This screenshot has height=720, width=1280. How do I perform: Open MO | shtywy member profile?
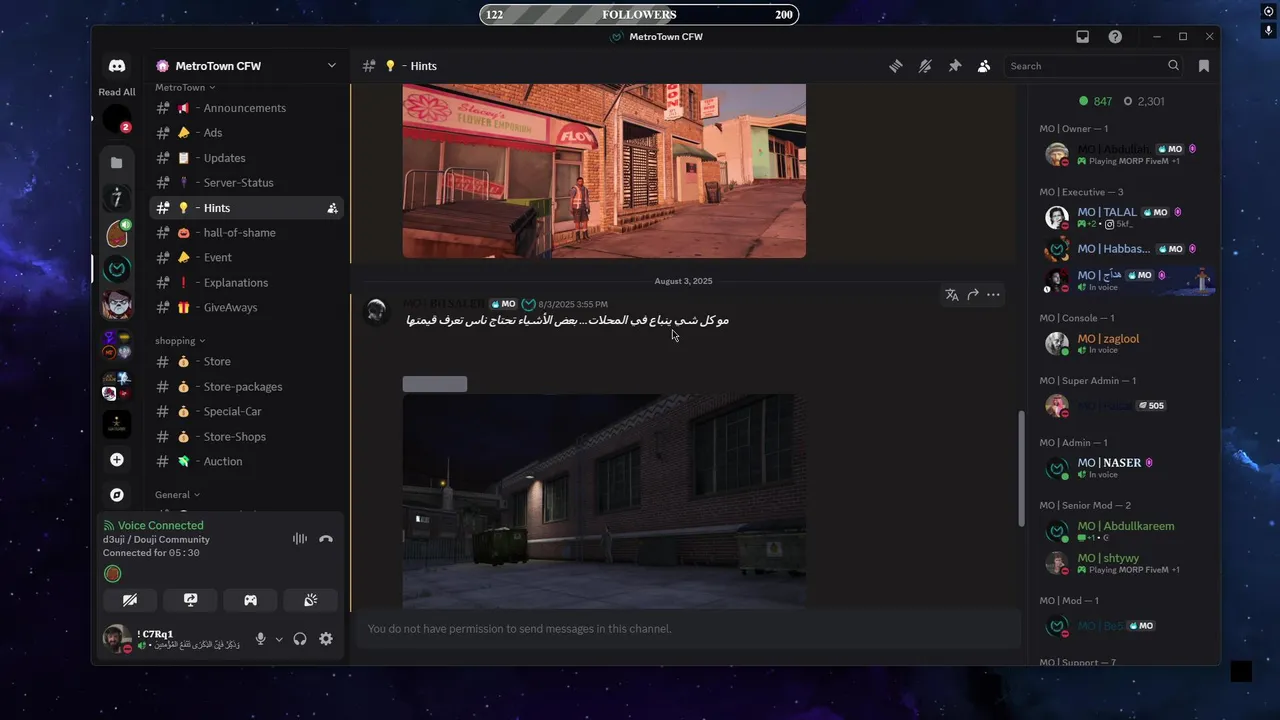tap(1126, 563)
